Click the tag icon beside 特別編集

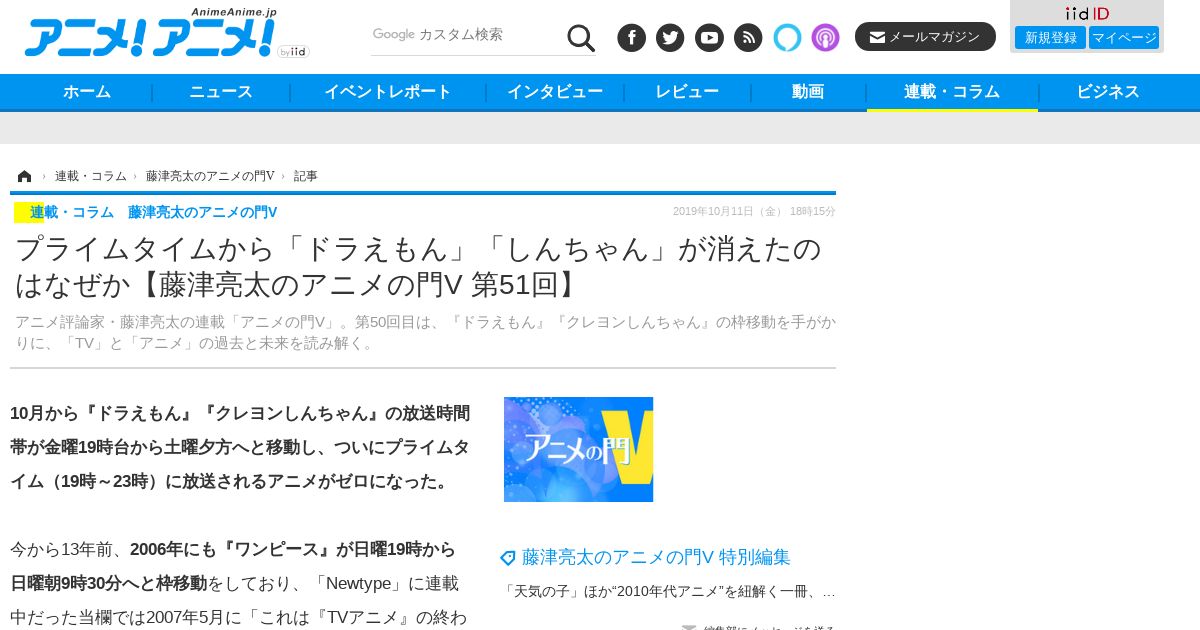click(508, 558)
